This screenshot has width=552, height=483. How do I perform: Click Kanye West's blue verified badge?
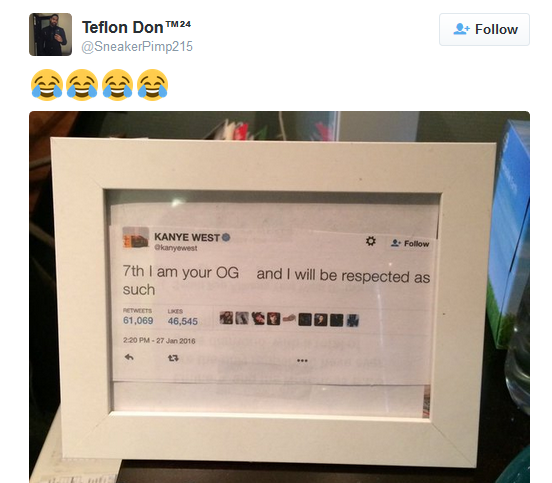click(x=226, y=237)
